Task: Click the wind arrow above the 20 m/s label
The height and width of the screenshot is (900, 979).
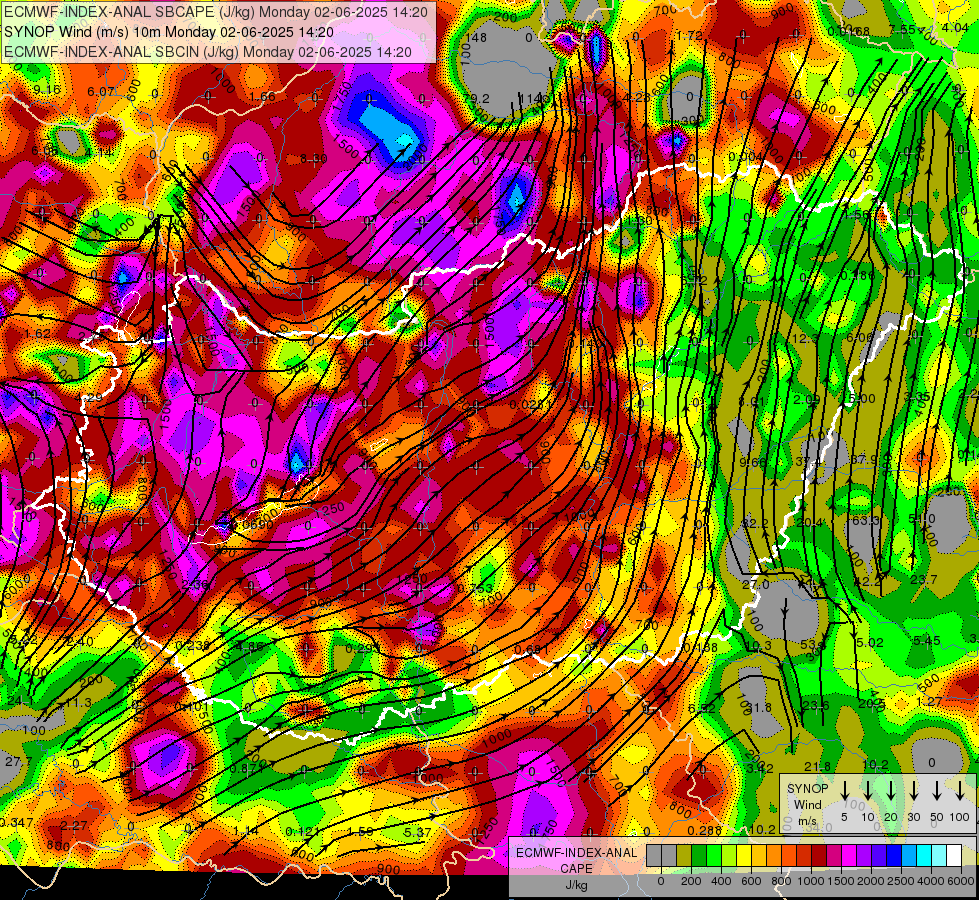Action: [891, 791]
